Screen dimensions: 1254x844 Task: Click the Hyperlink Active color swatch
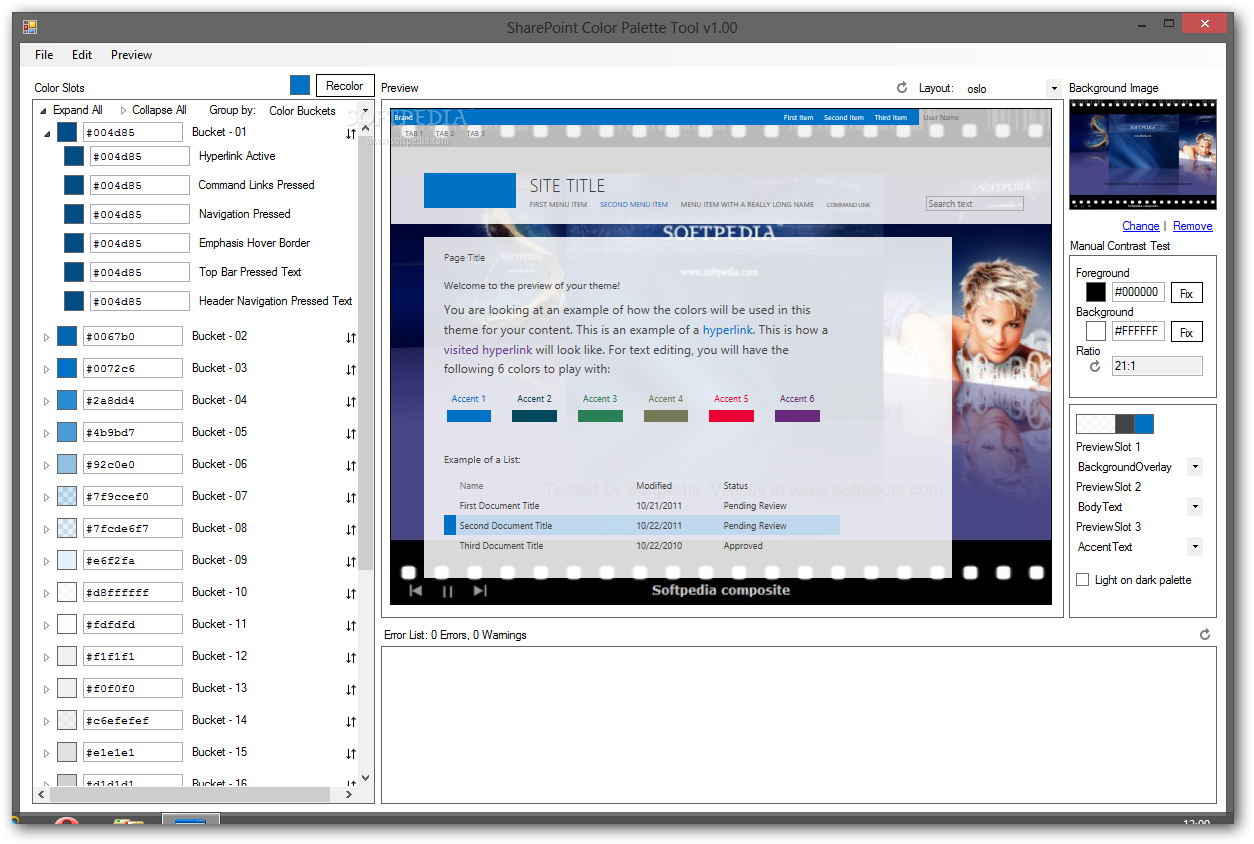74,156
